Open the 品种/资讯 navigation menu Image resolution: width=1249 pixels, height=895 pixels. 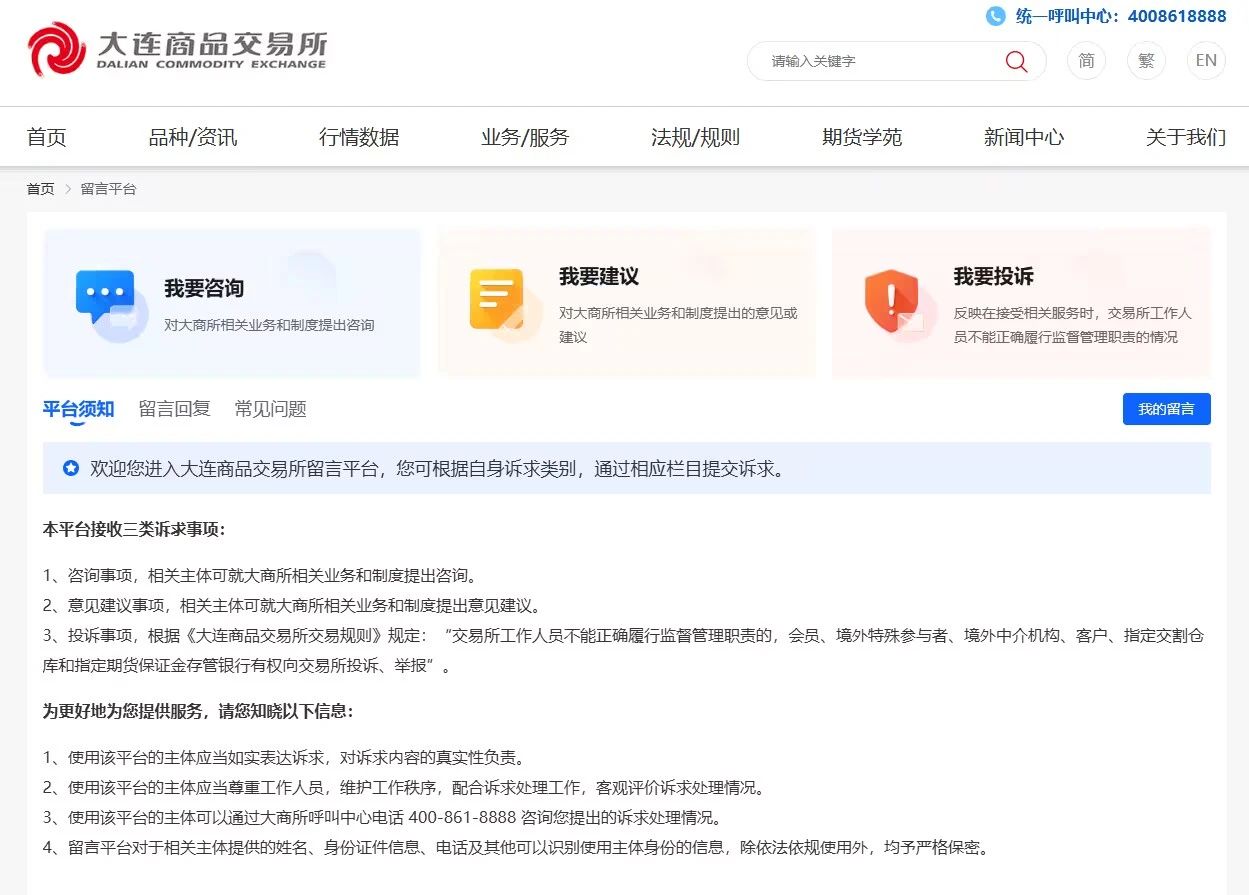click(x=193, y=138)
